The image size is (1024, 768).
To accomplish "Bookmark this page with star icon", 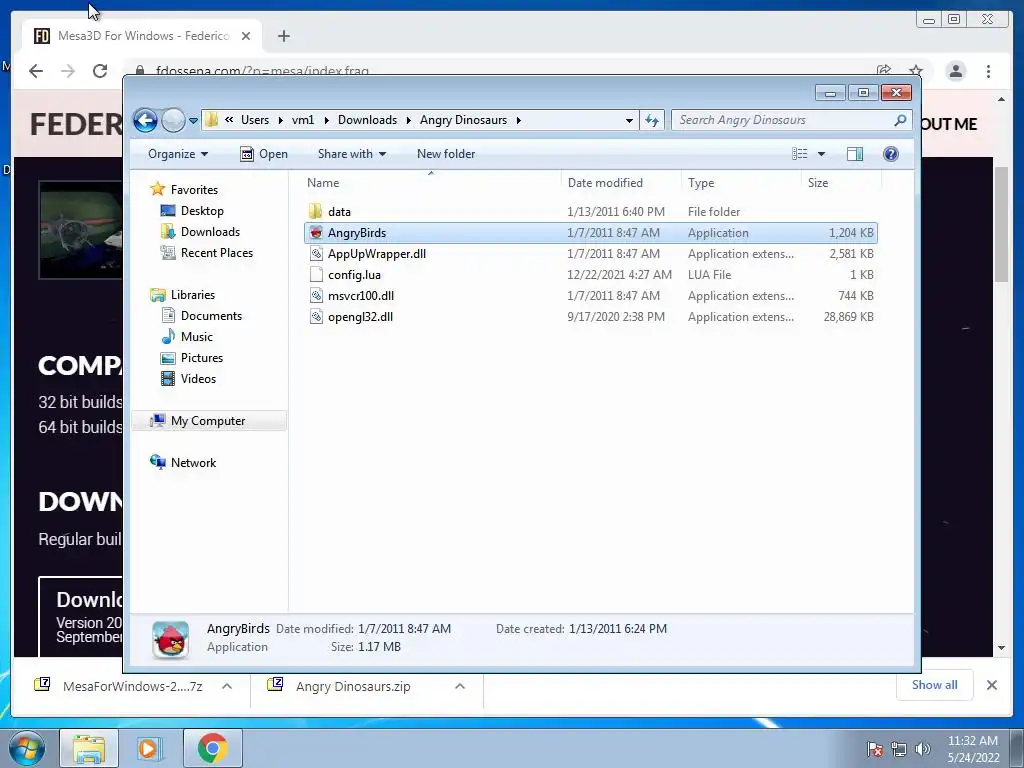I will (916, 71).
